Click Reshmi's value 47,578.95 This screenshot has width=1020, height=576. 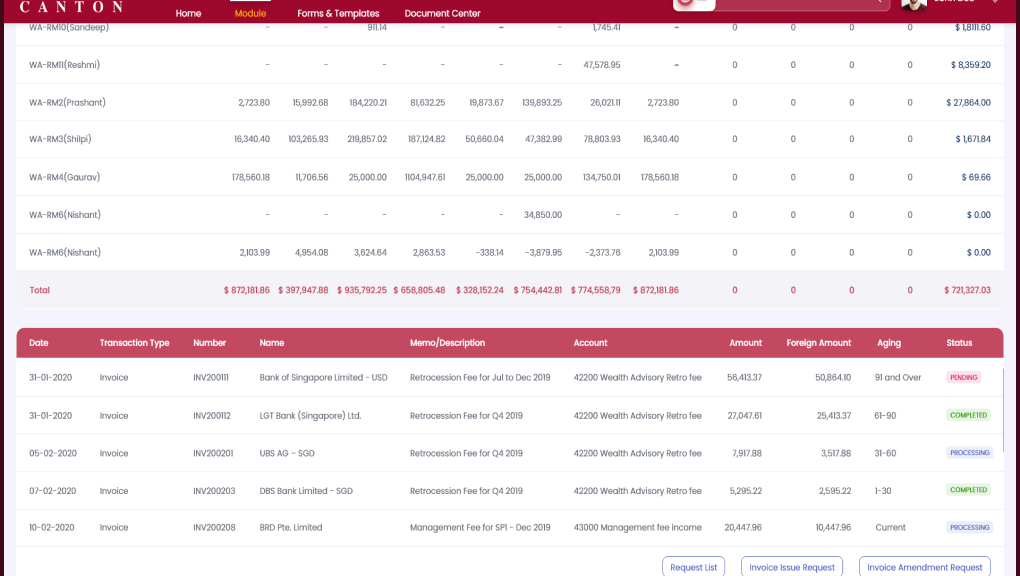(602, 64)
